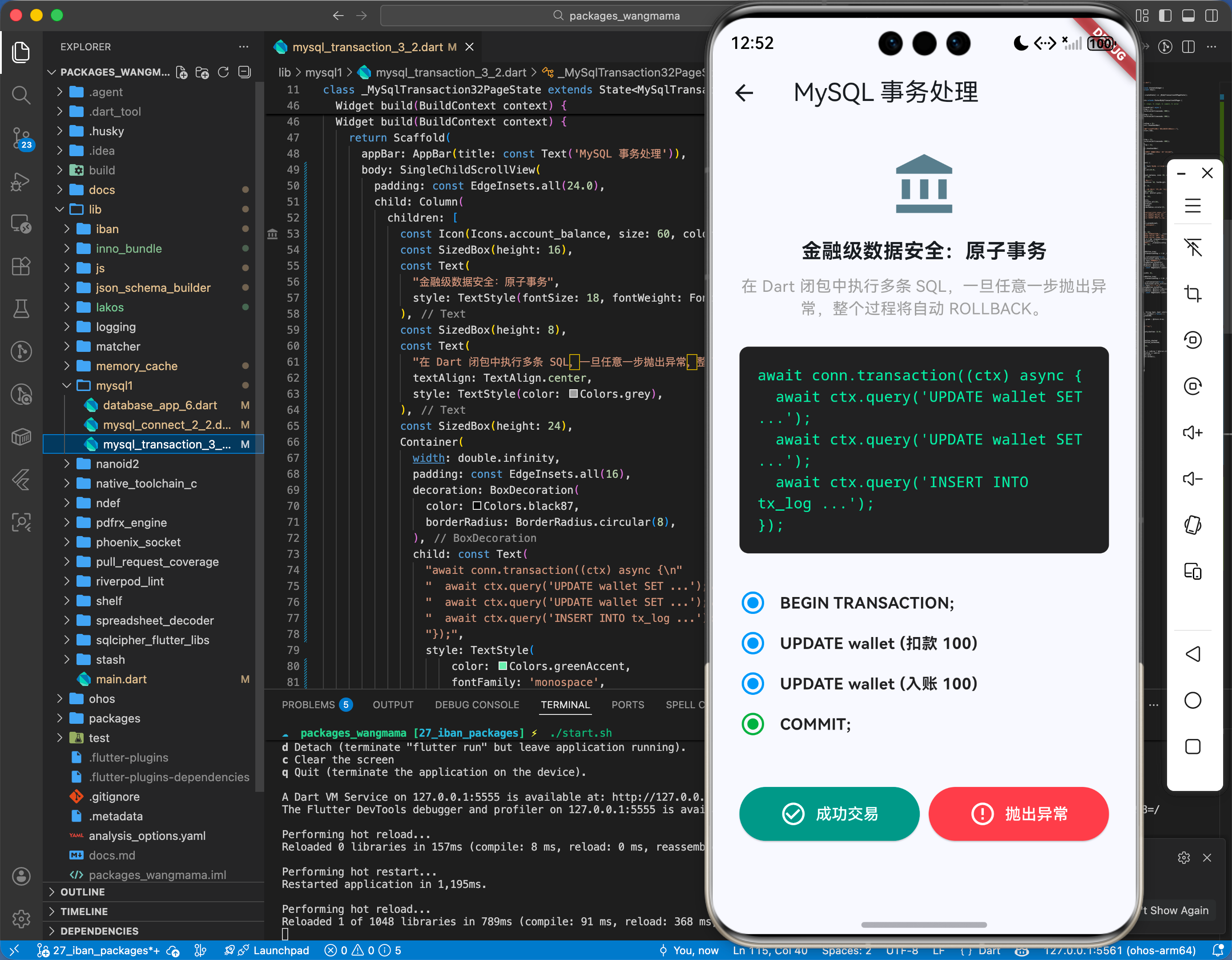
Task: Refresh the Explorer file tree
Action: click(223, 72)
